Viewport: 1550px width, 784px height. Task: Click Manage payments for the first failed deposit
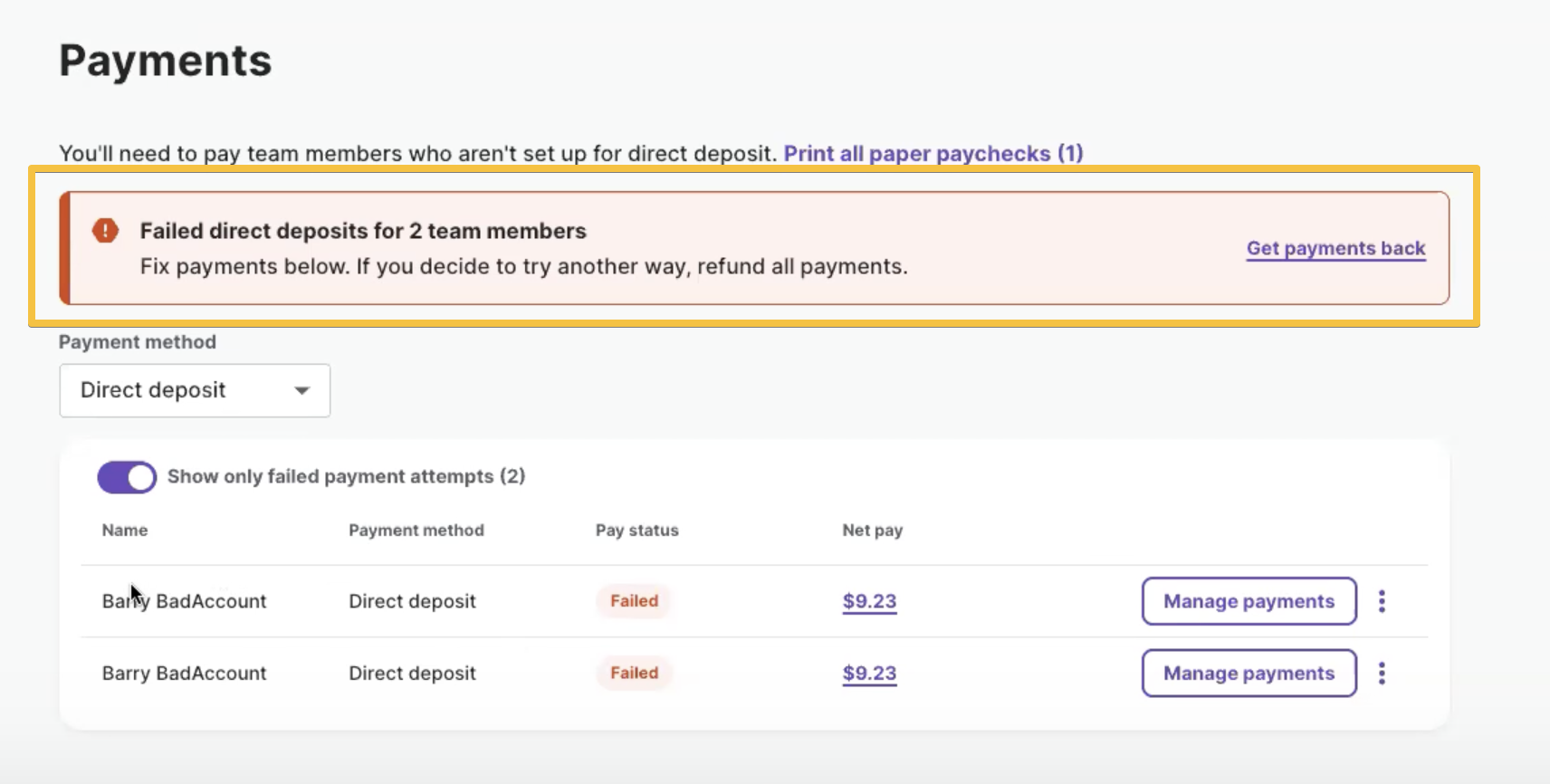(x=1249, y=600)
